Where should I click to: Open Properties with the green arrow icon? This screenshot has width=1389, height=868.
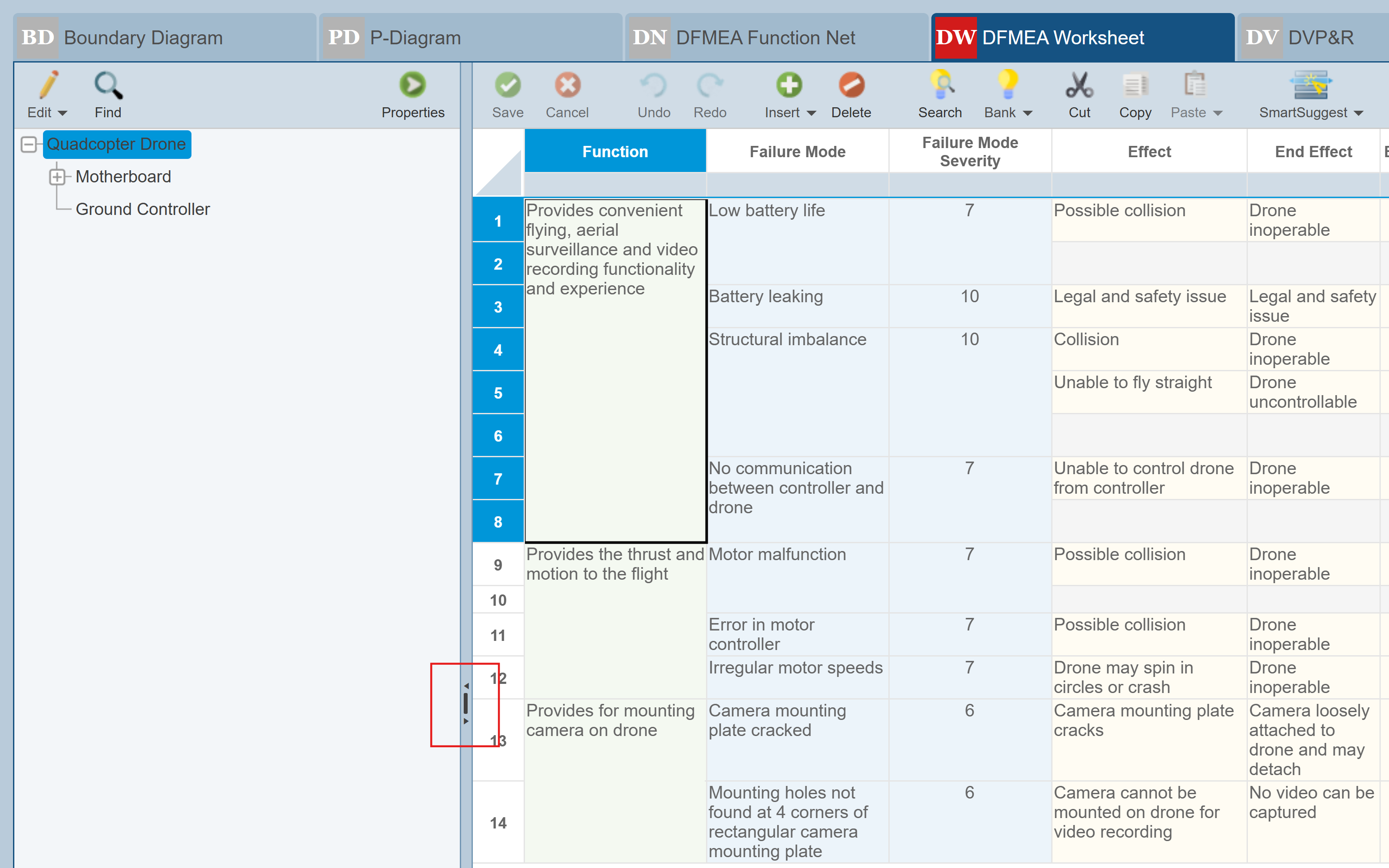coord(412,86)
